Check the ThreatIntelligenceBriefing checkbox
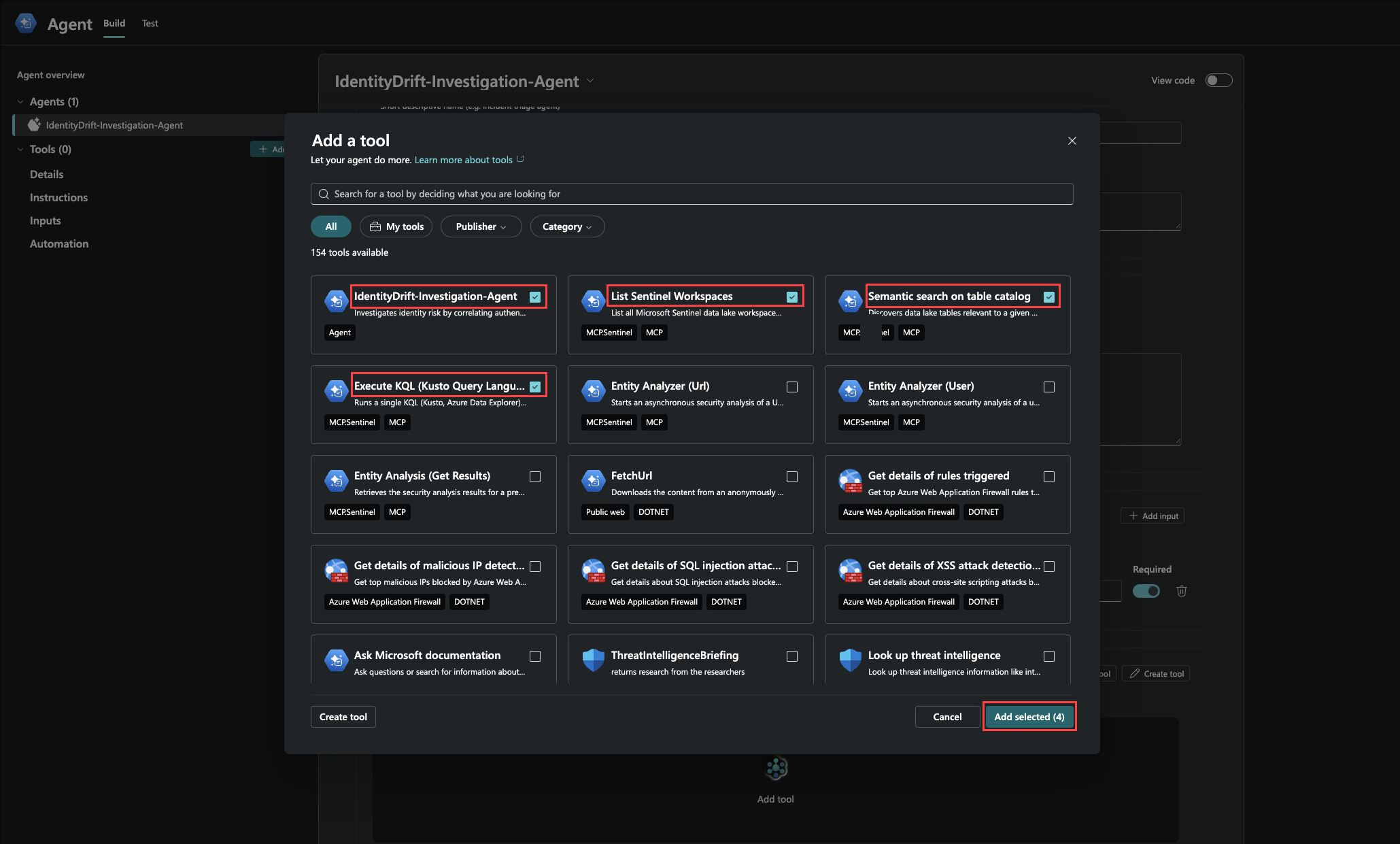Viewport: 1400px width, 844px height. click(792, 656)
